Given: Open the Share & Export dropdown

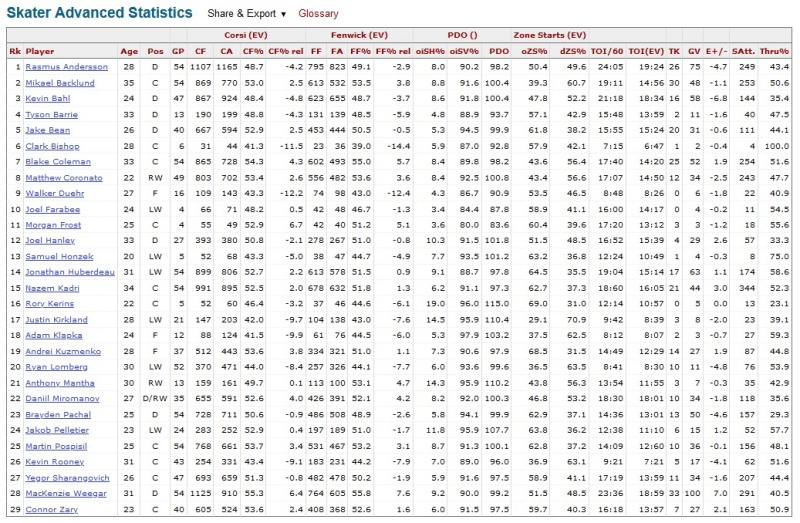Looking at the screenshot, I should coord(246,14).
